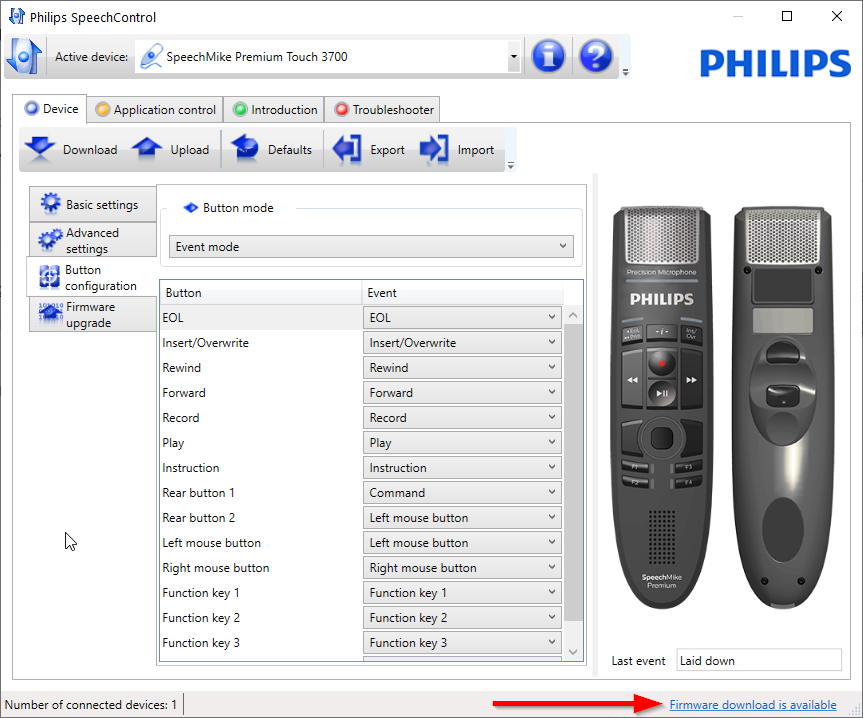This screenshot has width=863, height=718.
Task: Click the Upload button label
Action: tap(189, 150)
